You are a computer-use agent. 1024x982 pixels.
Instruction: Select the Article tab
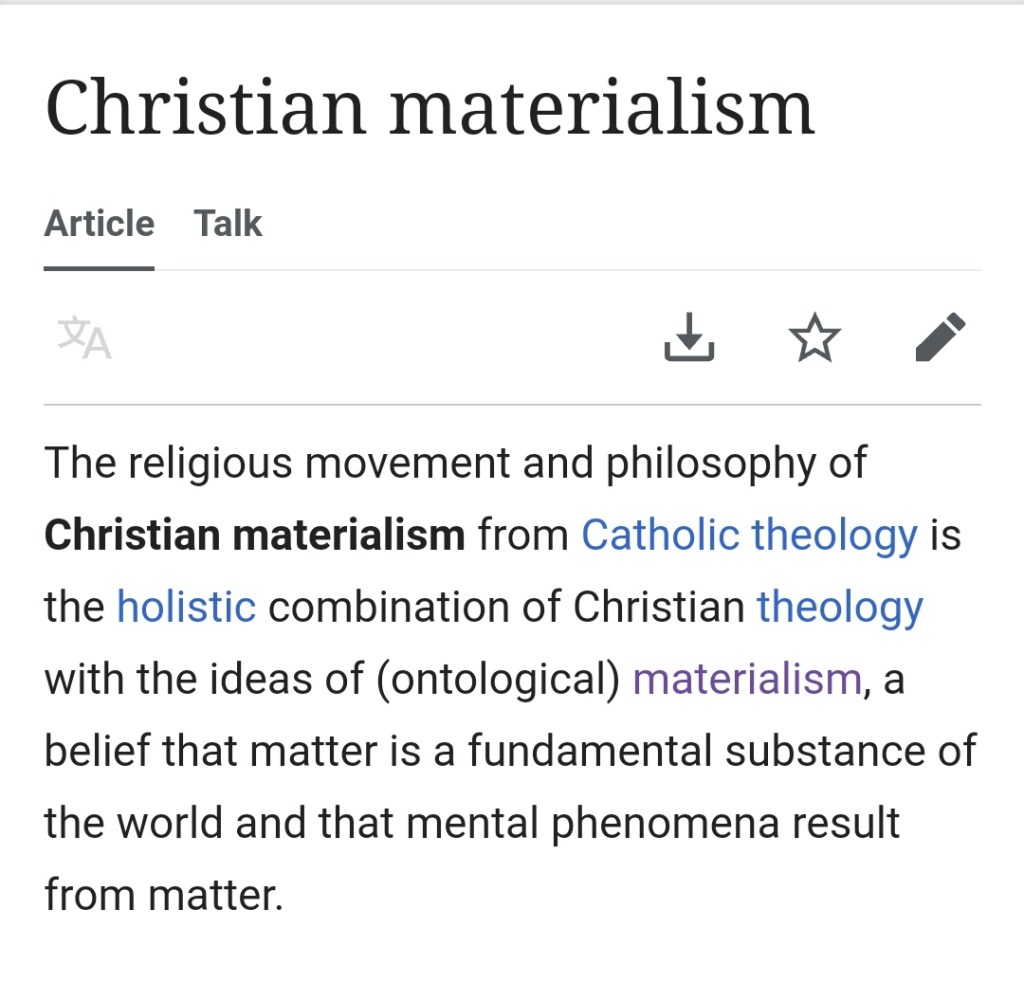click(x=99, y=223)
